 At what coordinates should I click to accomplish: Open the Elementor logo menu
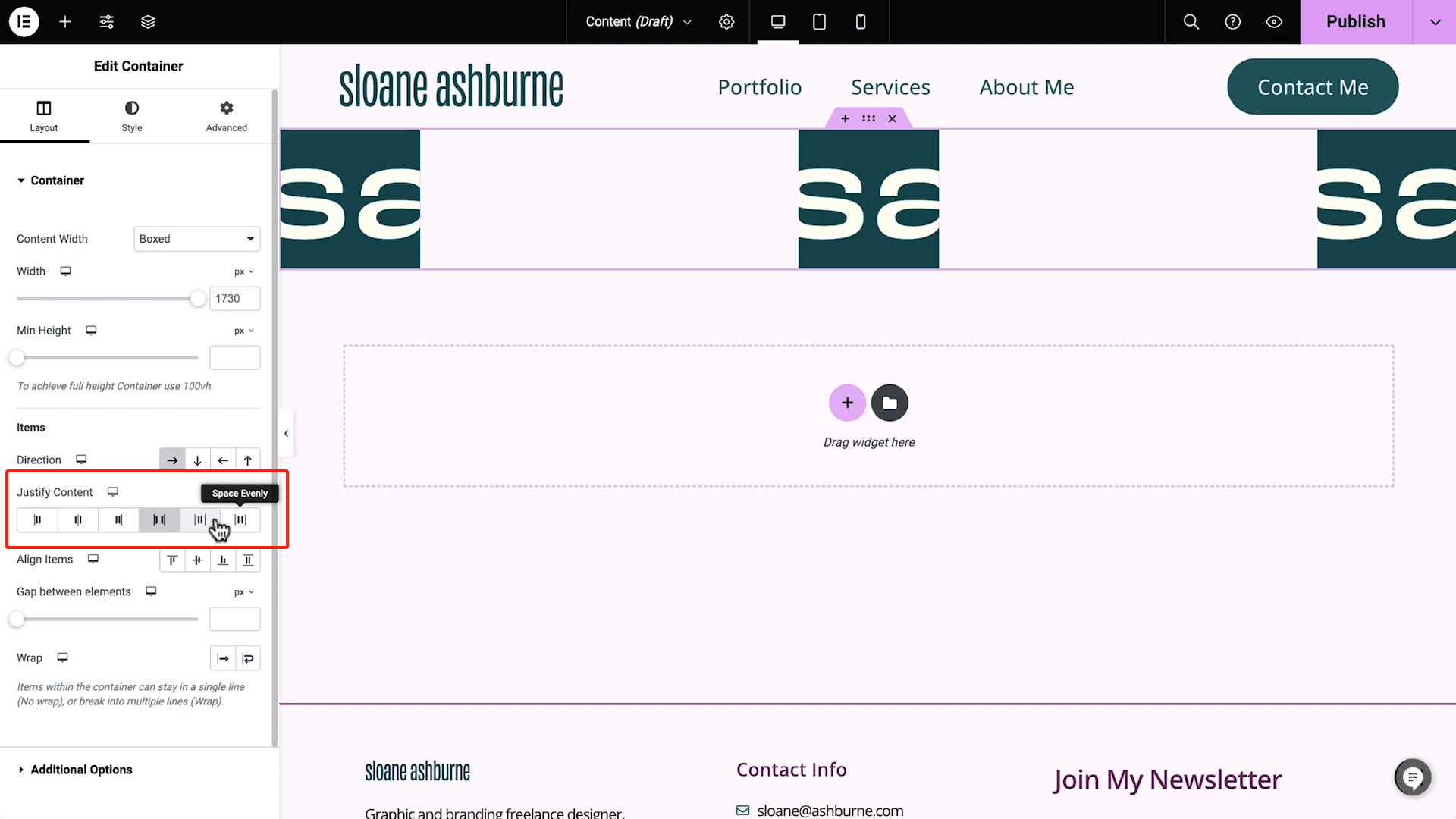[24, 21]
